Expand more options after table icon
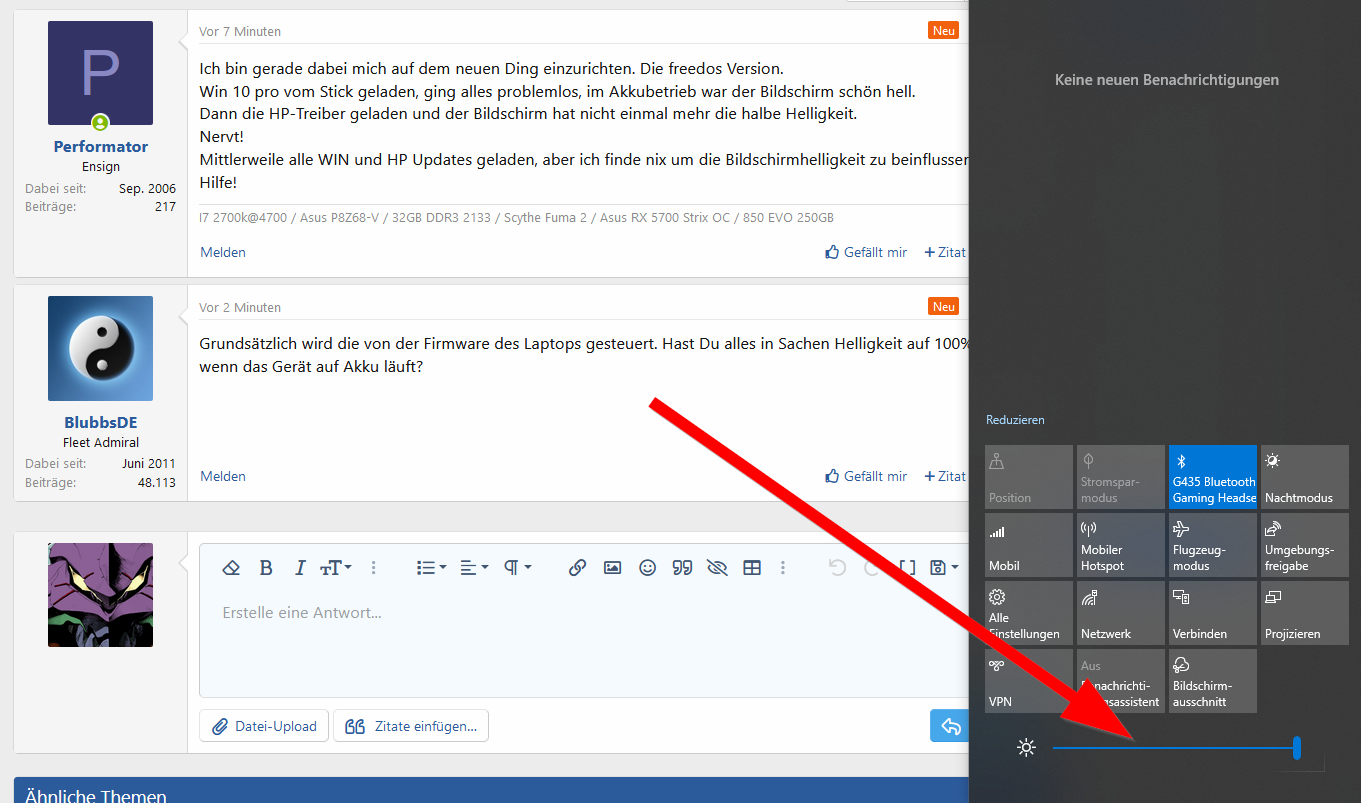 point(782,567)
